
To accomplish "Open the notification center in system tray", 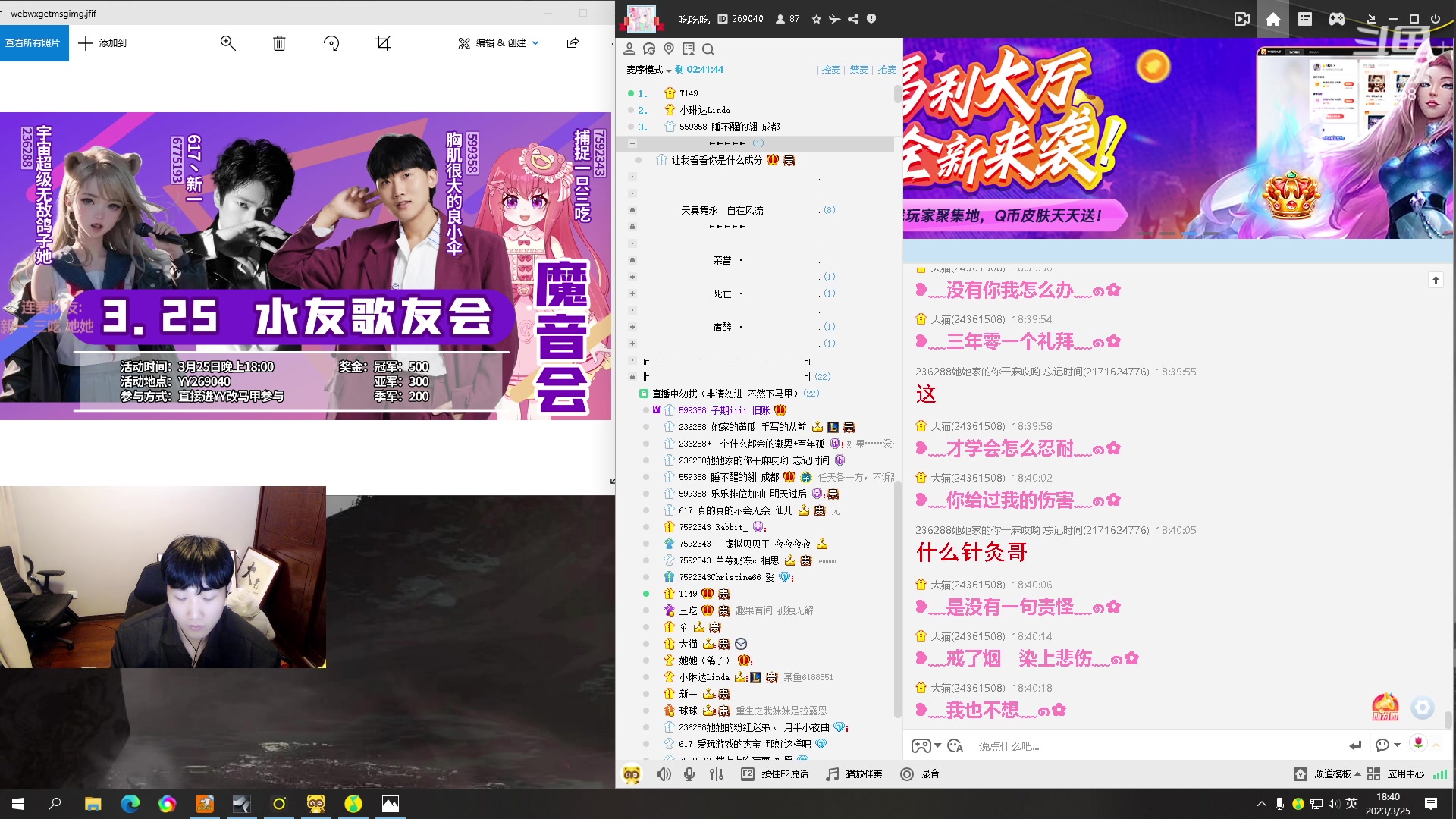I will pyautogui.click(x=1431, y=804).
